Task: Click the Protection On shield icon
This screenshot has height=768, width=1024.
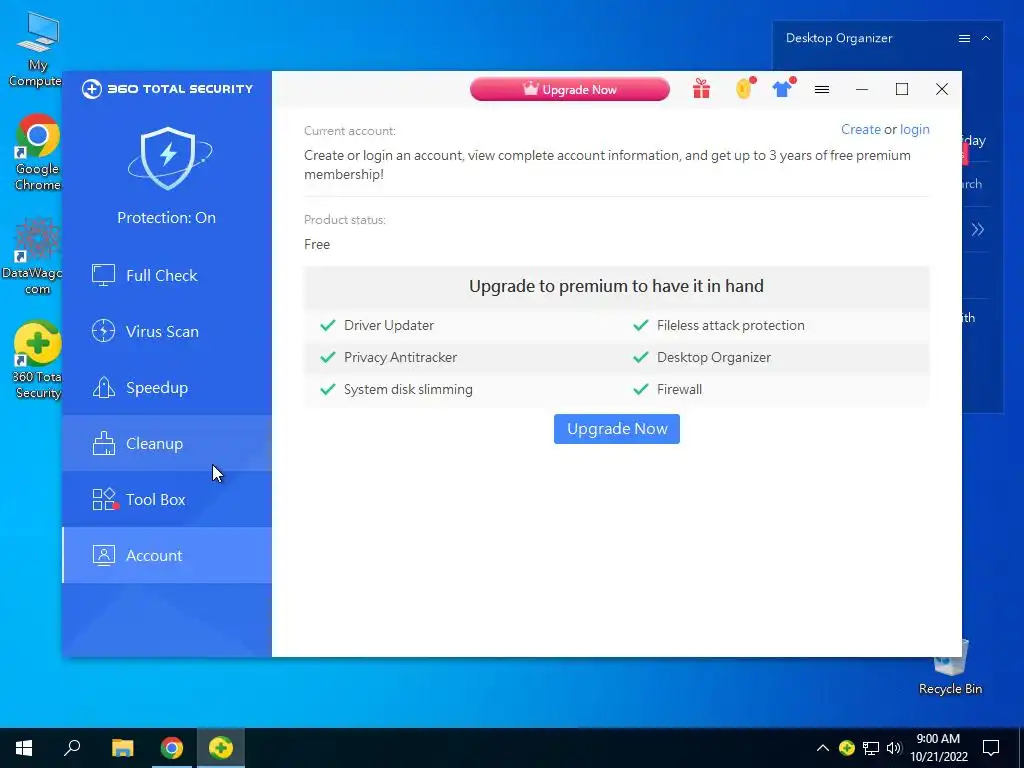Action: click(x=169, y=159)
